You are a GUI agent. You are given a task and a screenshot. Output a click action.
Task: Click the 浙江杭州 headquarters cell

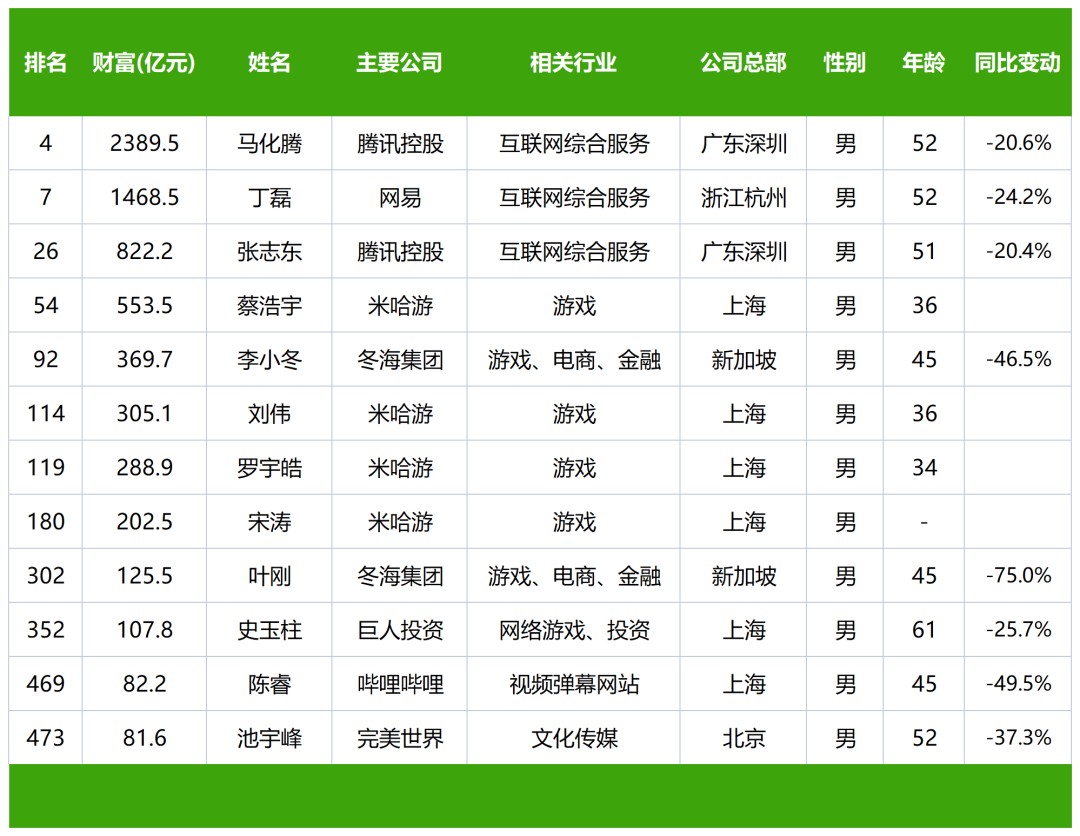click(x=743, y=198)
